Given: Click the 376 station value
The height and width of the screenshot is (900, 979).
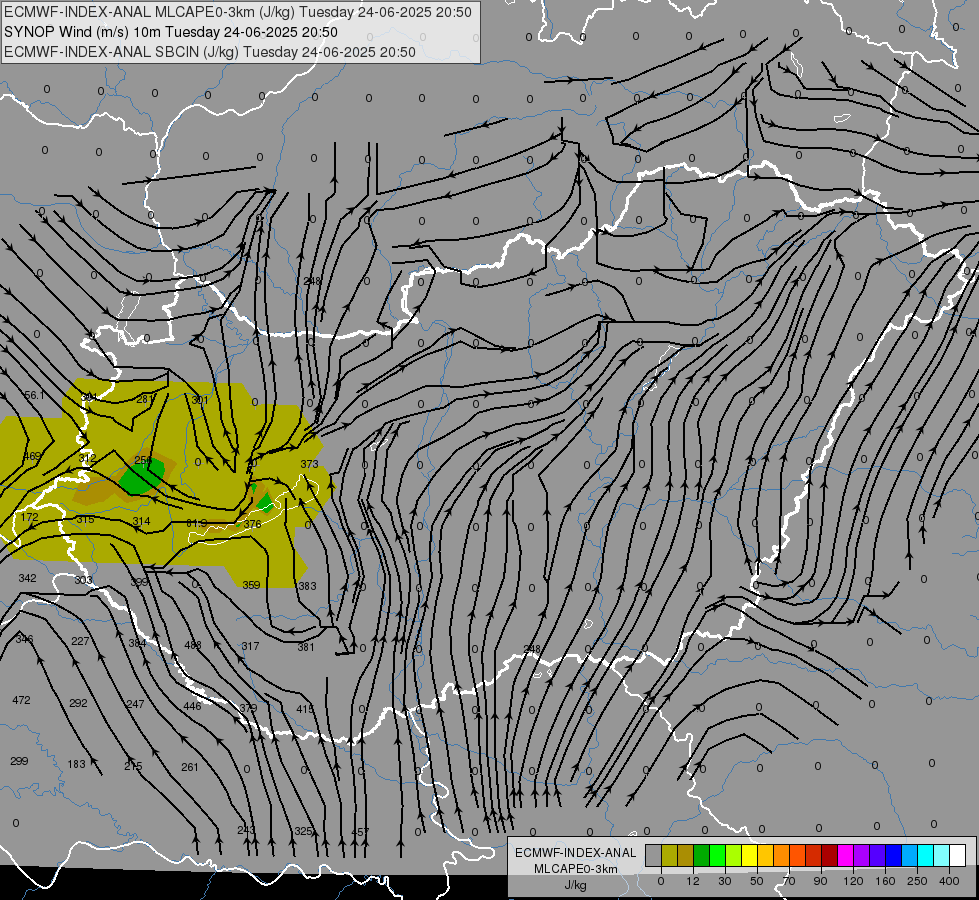Looking at the screenshot, I should click(x=252, y=524).
